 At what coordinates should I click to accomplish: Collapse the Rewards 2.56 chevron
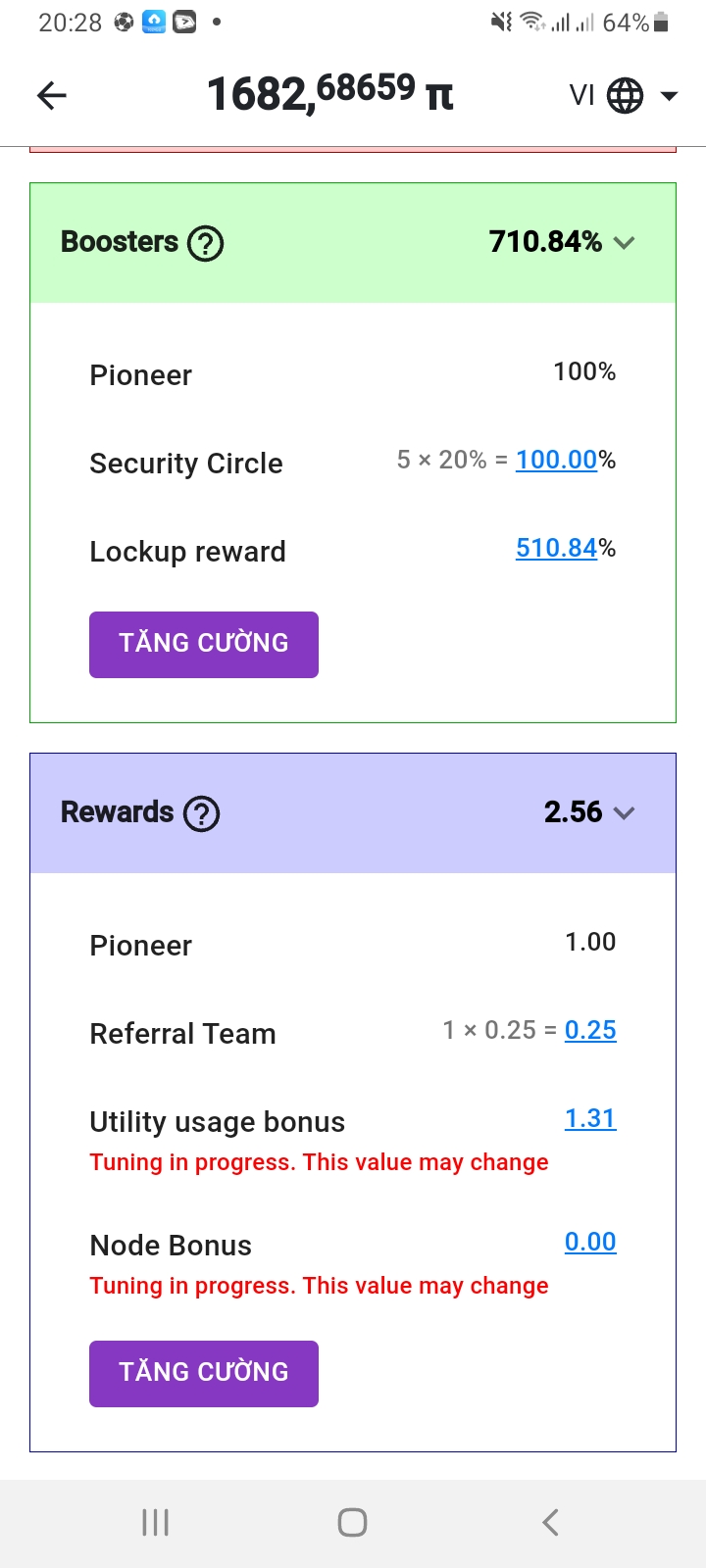tap(625, 813)
